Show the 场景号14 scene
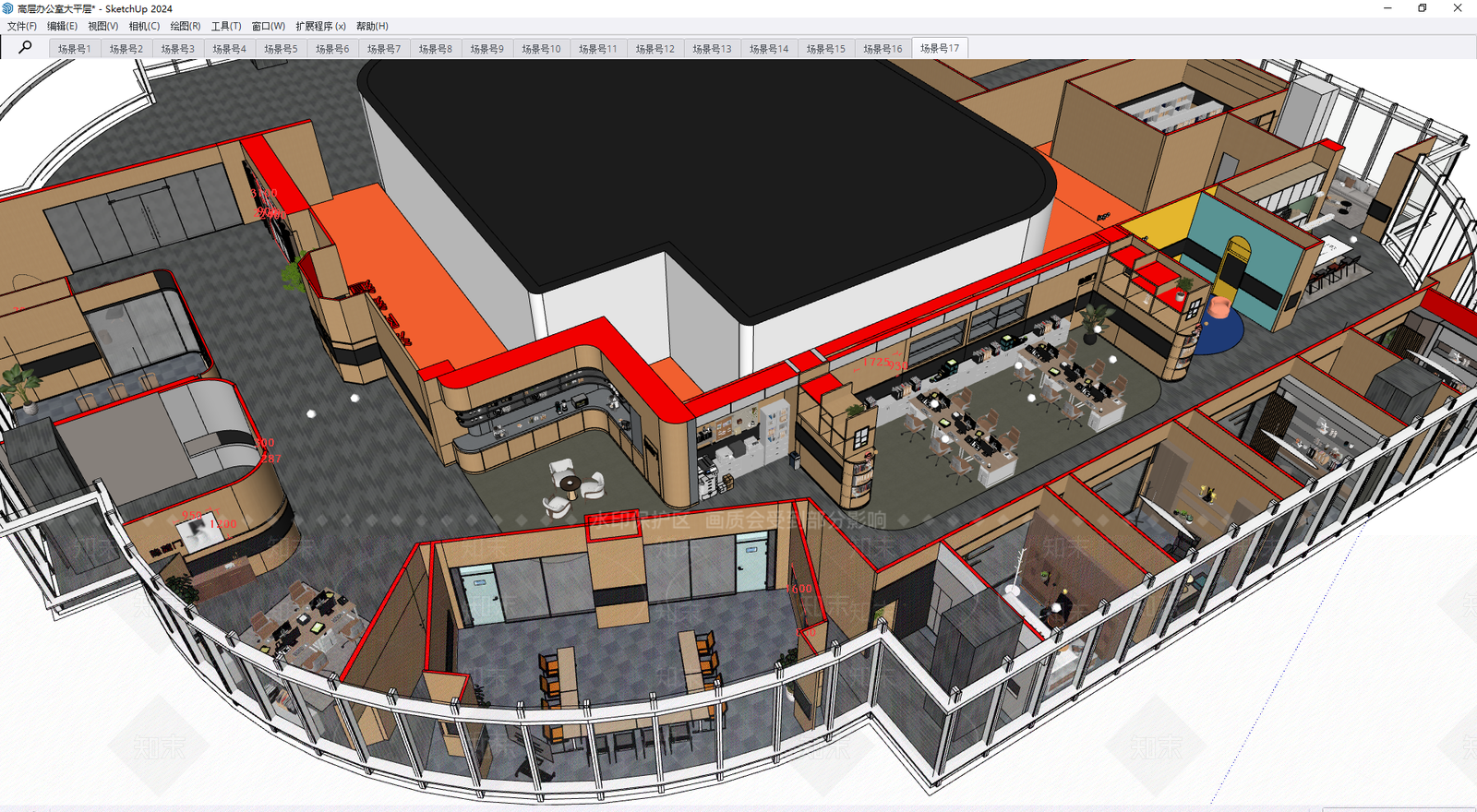Image resolution: width=1477 pixels, height=812 pixels. tap(769, 48)
